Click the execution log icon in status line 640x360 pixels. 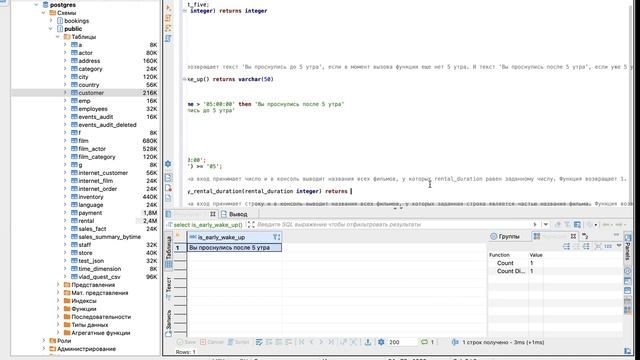[x=456, y=342]
